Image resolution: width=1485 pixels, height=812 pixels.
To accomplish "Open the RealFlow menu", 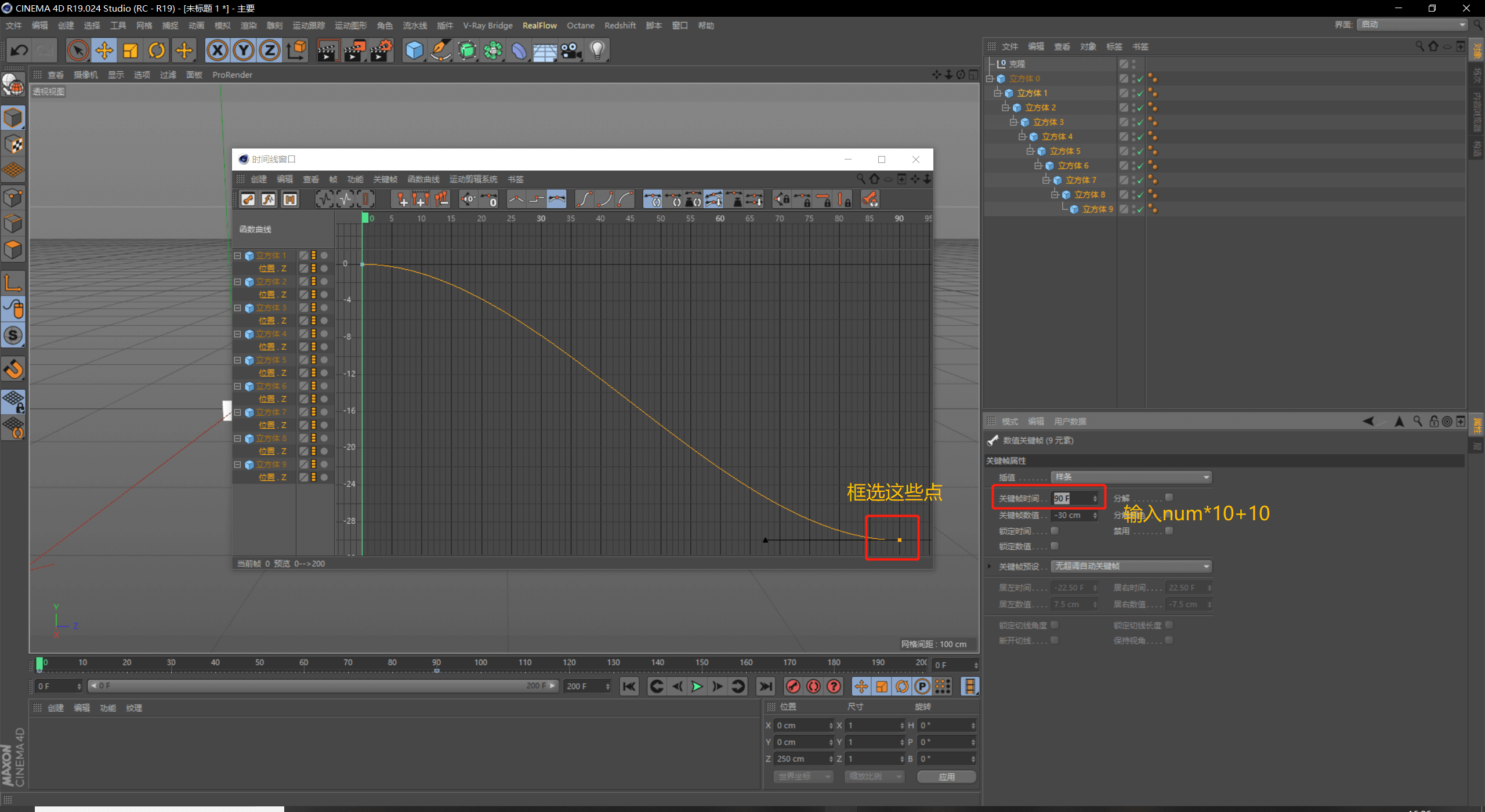I will [x=539, y=26].
